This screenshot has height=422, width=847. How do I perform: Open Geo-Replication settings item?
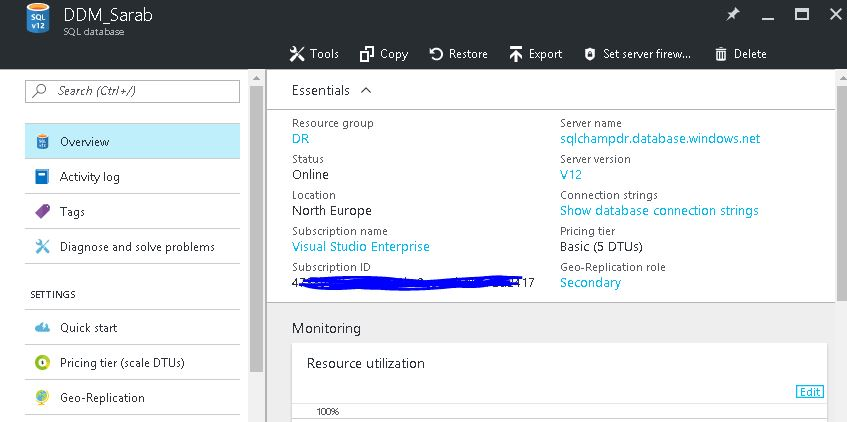(132, 397)
